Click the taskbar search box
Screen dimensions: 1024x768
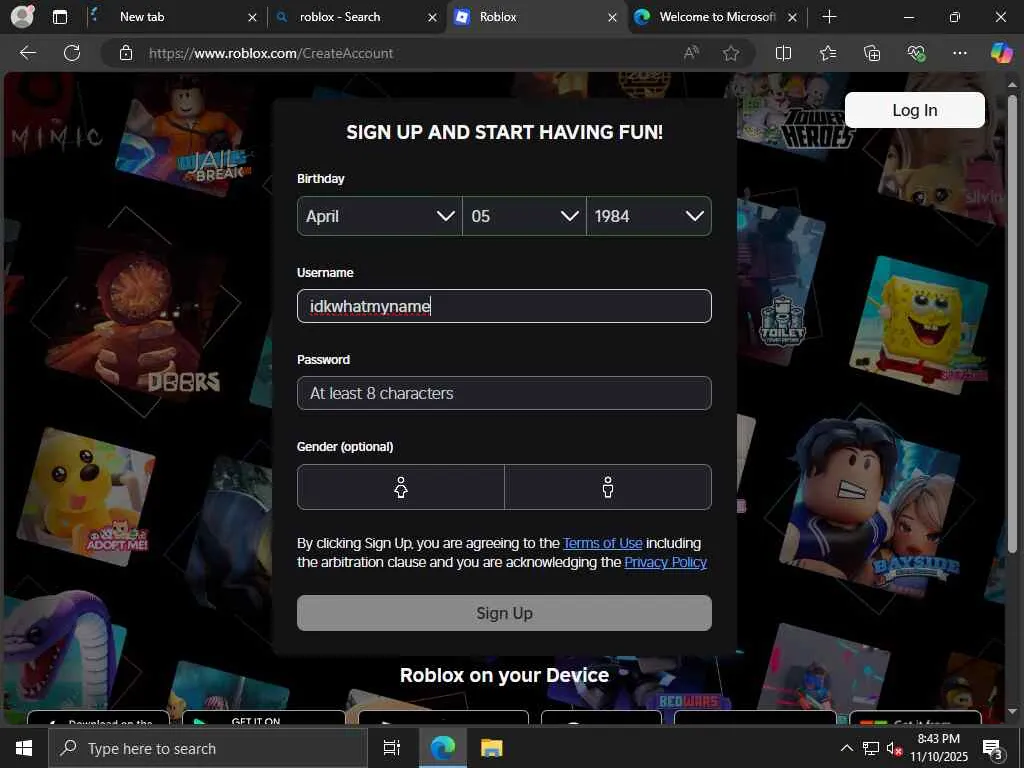[208, 748]
